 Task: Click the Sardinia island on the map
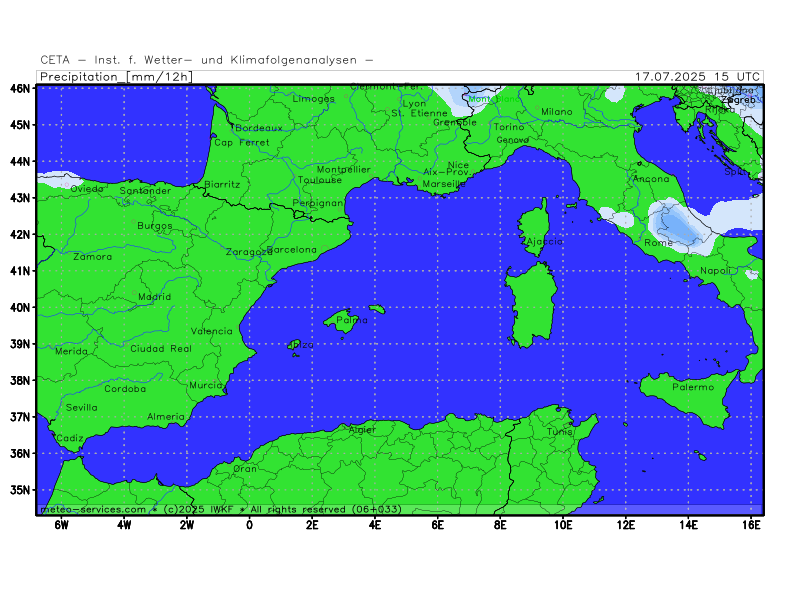tap(532, 306)
